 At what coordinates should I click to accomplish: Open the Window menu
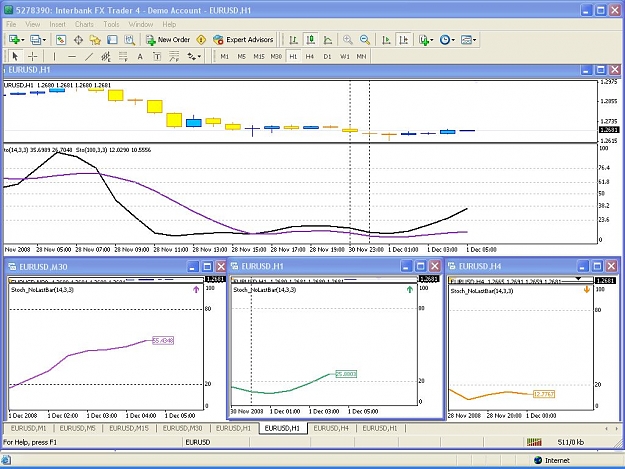click(x=141, y=24)
